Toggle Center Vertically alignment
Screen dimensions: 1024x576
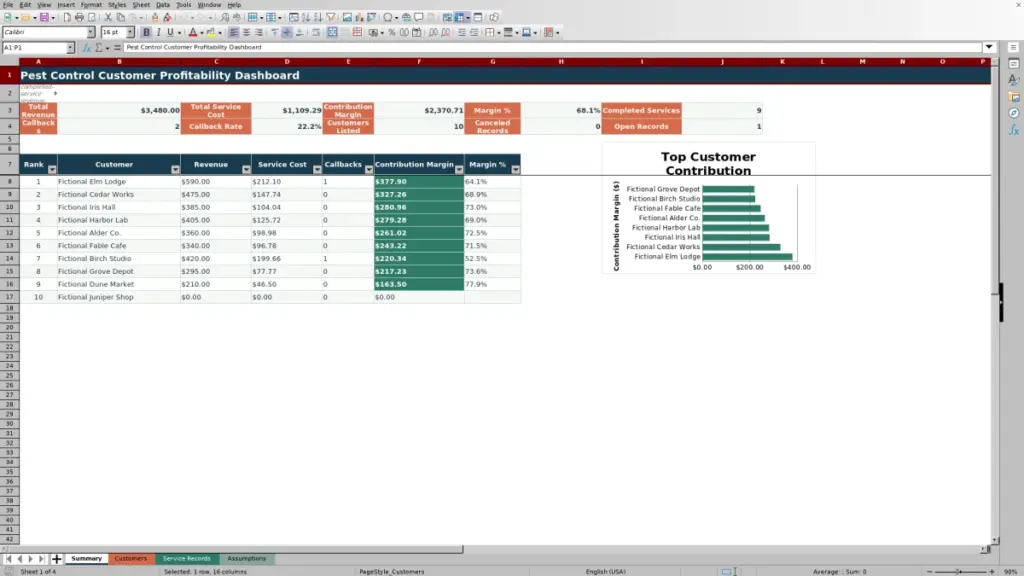(287, 32)
